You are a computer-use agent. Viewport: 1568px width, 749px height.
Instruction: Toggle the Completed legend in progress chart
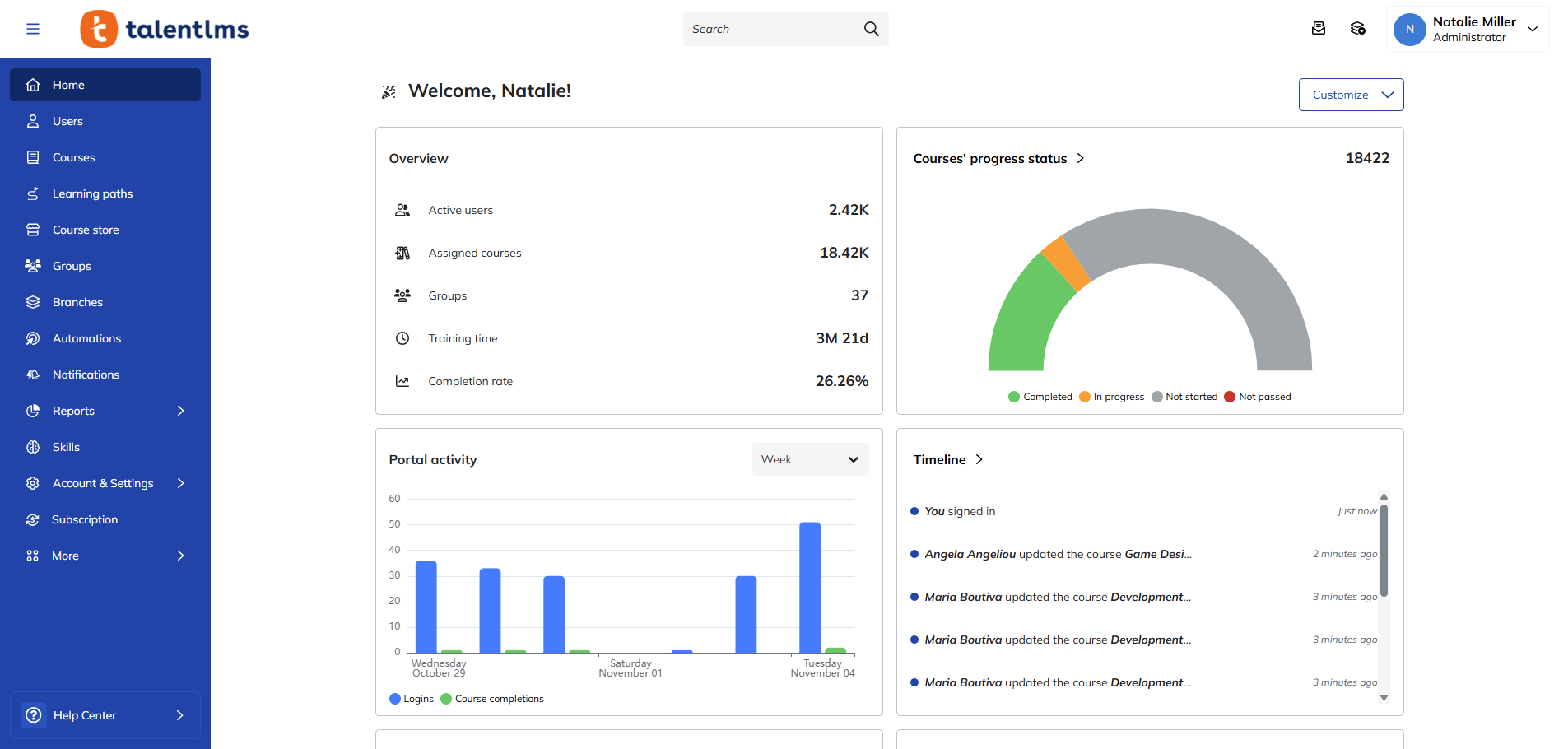coord(1040,396)
